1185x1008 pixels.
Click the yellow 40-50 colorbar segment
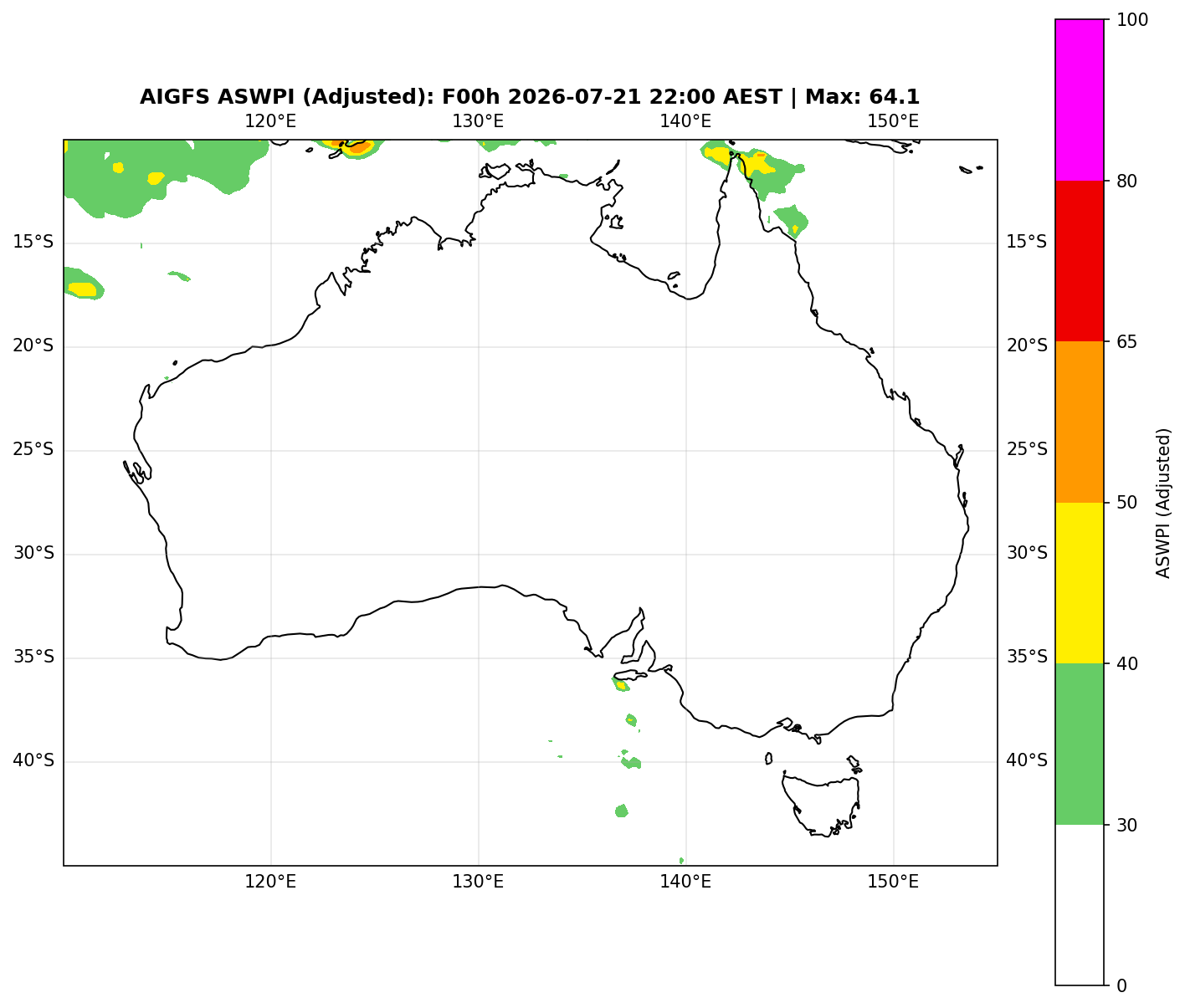click(x=1080, y=583)
